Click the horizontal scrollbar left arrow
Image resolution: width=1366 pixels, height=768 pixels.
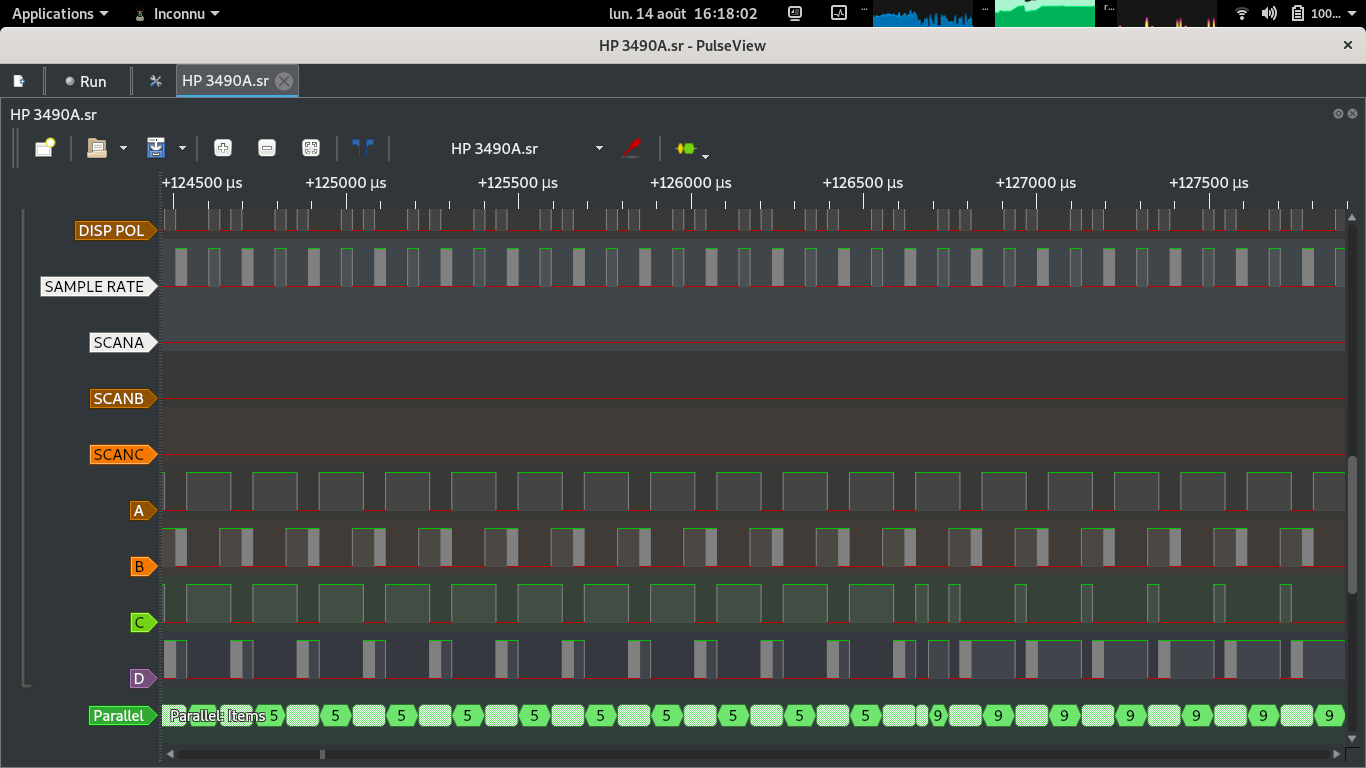170,754
